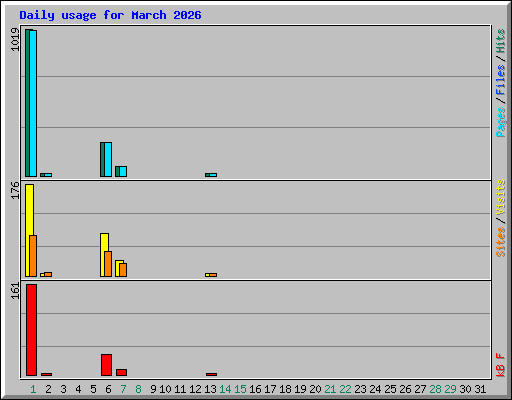Select the red KB bar for day 6

[107, 365]
